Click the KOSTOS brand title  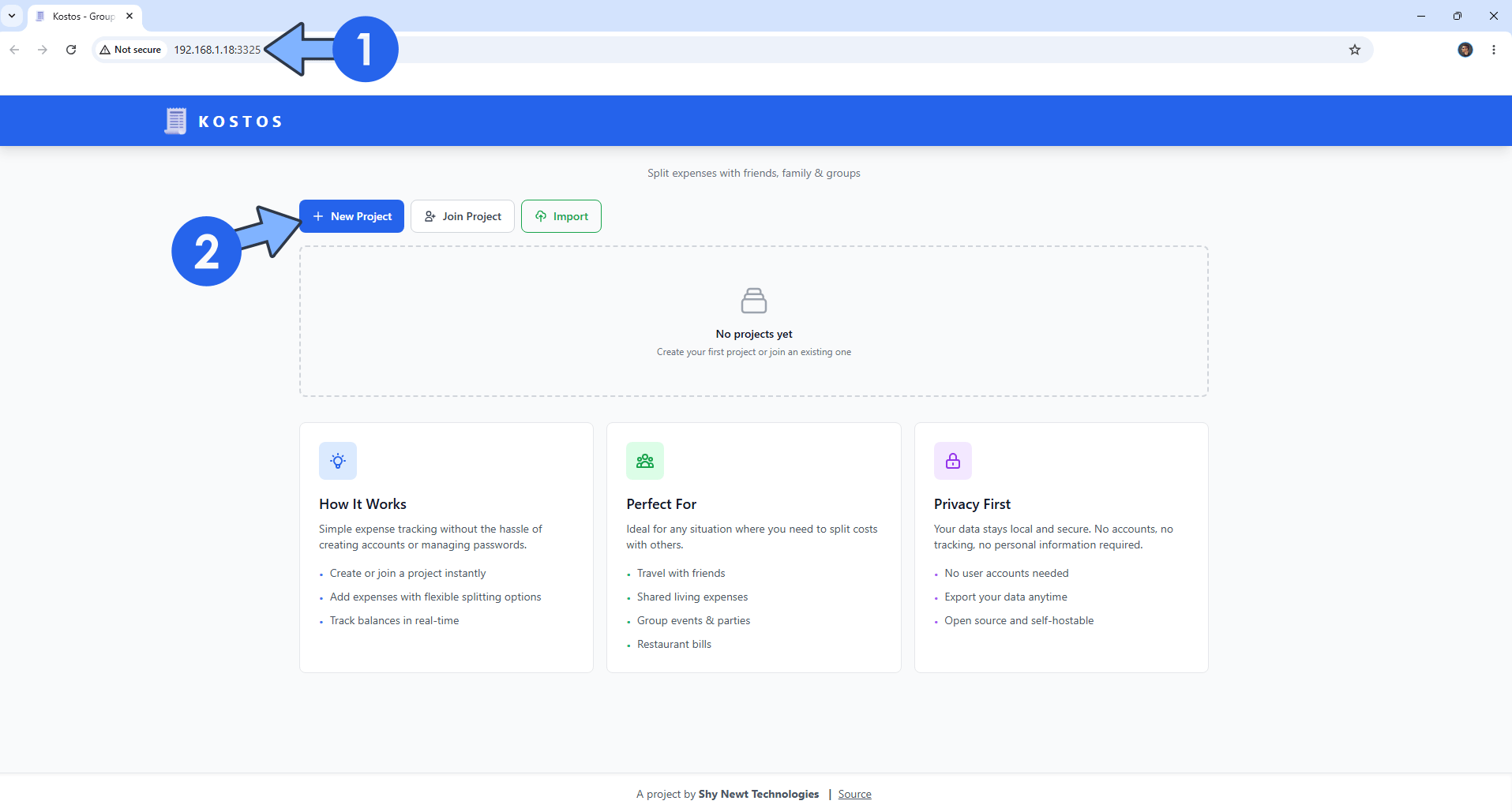(x=240, y=122)
